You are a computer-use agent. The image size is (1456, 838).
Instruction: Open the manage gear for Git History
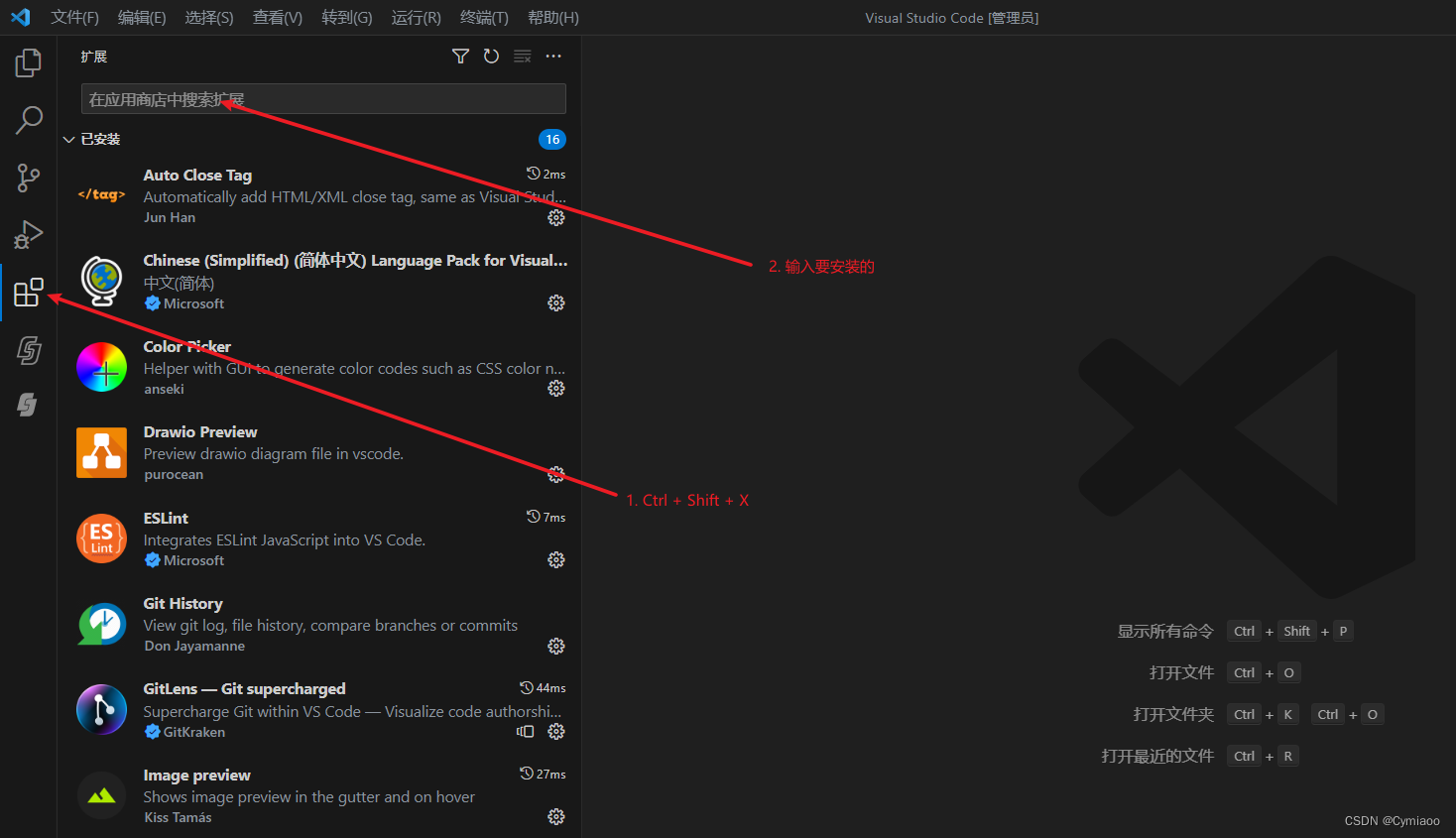point(556,646)
